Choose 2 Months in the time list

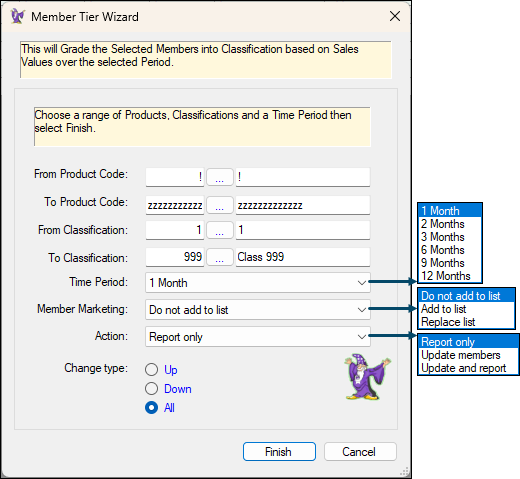click(449, 224)
